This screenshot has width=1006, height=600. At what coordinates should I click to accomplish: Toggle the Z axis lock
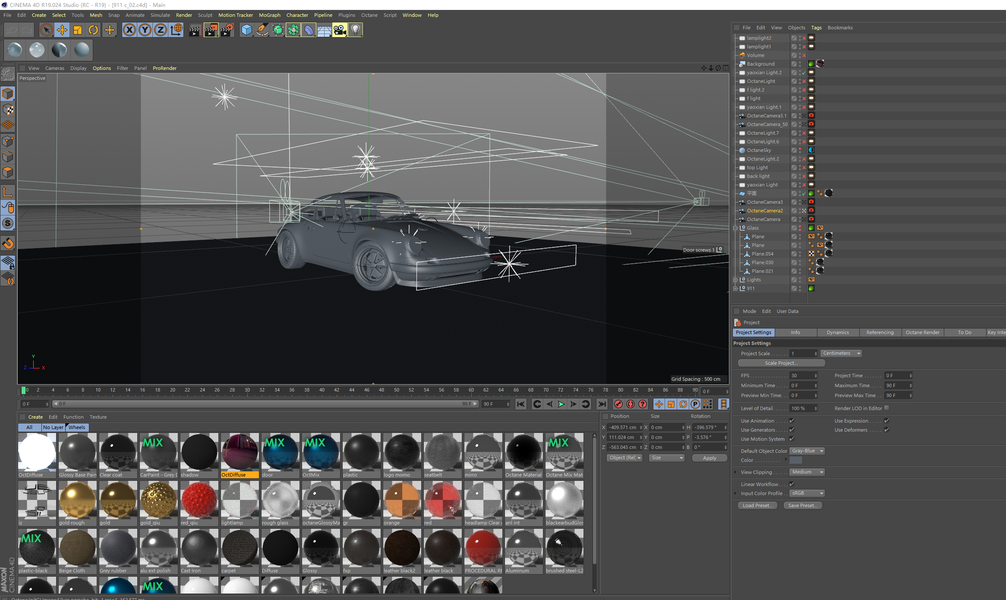pyautogui.click(x=160, y=30)
